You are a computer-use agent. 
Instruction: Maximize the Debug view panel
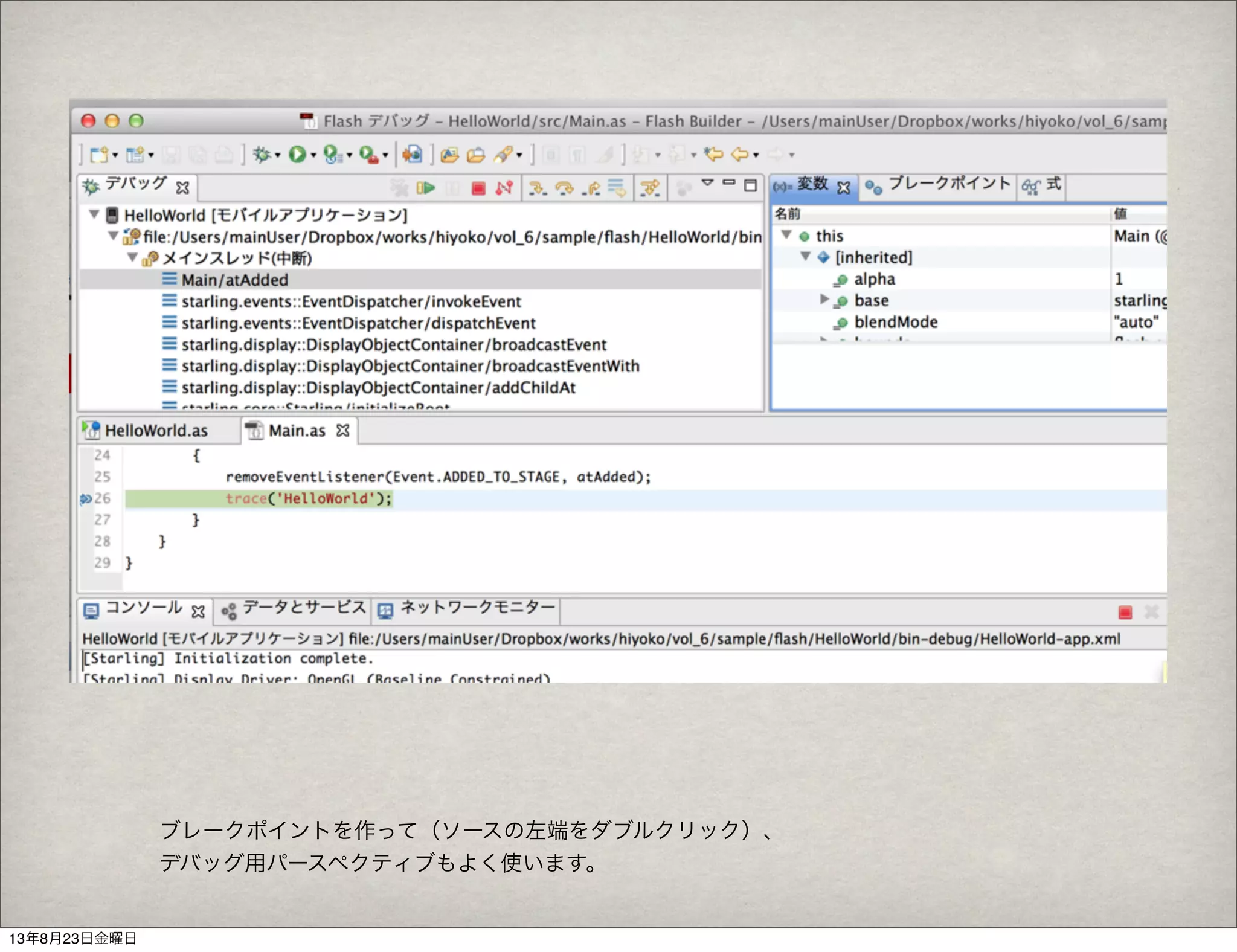click(750, 185)
